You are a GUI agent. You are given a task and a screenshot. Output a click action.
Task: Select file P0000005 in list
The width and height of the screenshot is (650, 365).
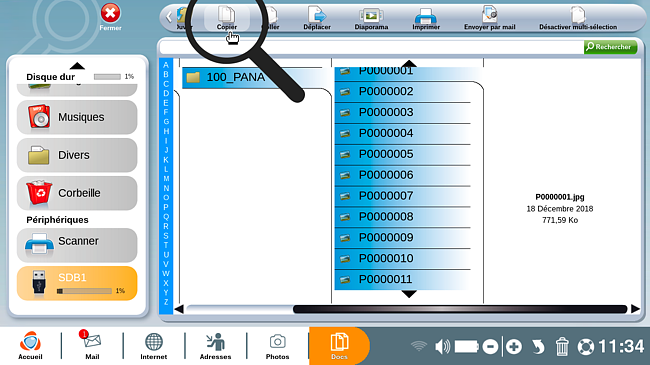tap(402, 154)
